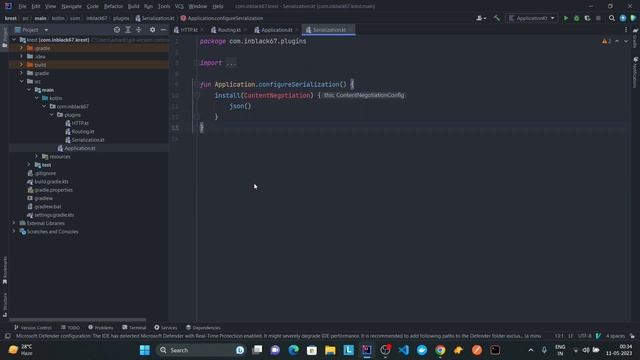This screenshot has width=640, height=360.
Task: Expand the resources folder
Action: (36, 156)
